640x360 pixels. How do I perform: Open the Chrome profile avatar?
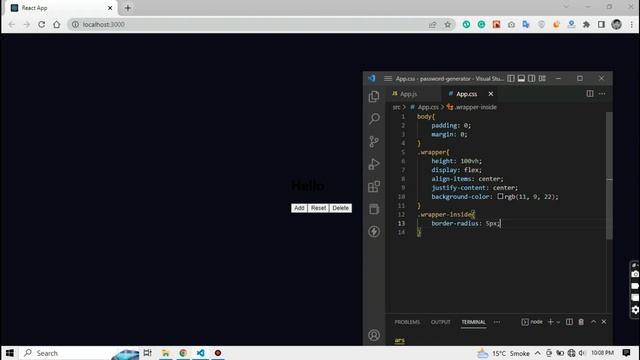(x=616, y=24)
